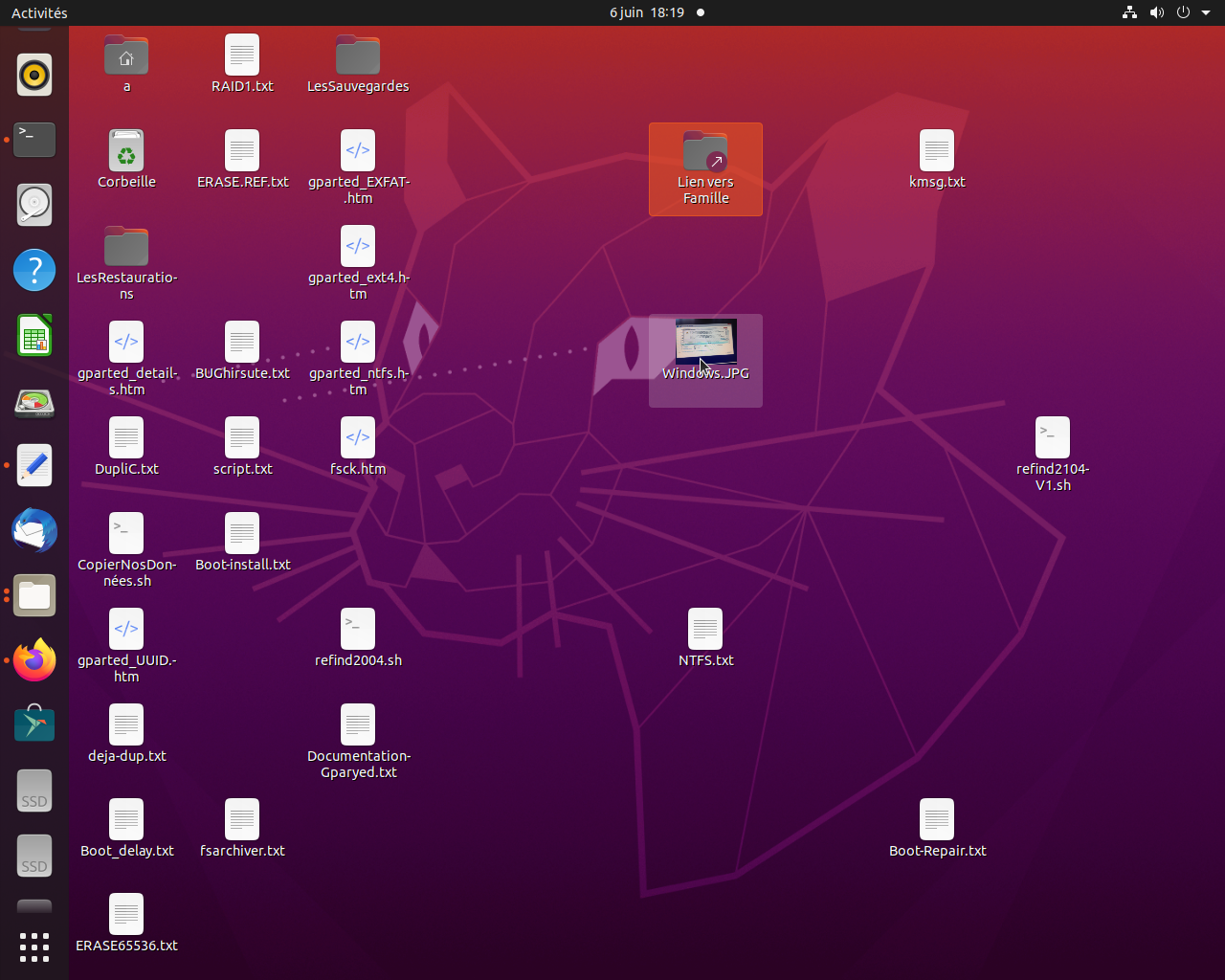Open the Files manager in dock
1225x980 pixels.
tap(34, 595)
